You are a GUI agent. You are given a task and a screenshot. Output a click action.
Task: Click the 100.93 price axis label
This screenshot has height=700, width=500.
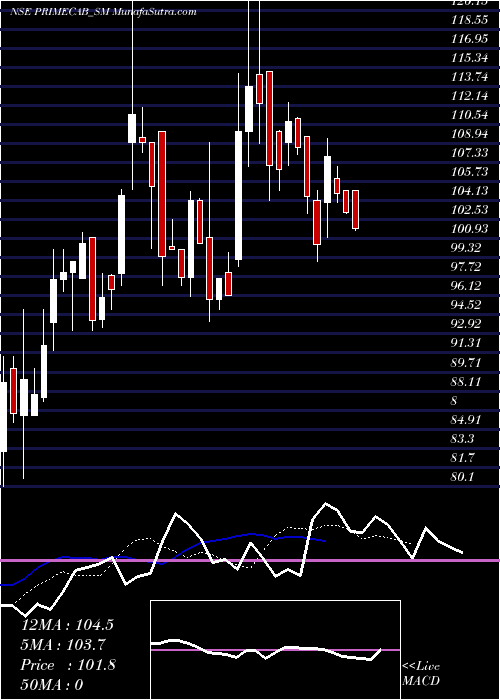point(469,229)
